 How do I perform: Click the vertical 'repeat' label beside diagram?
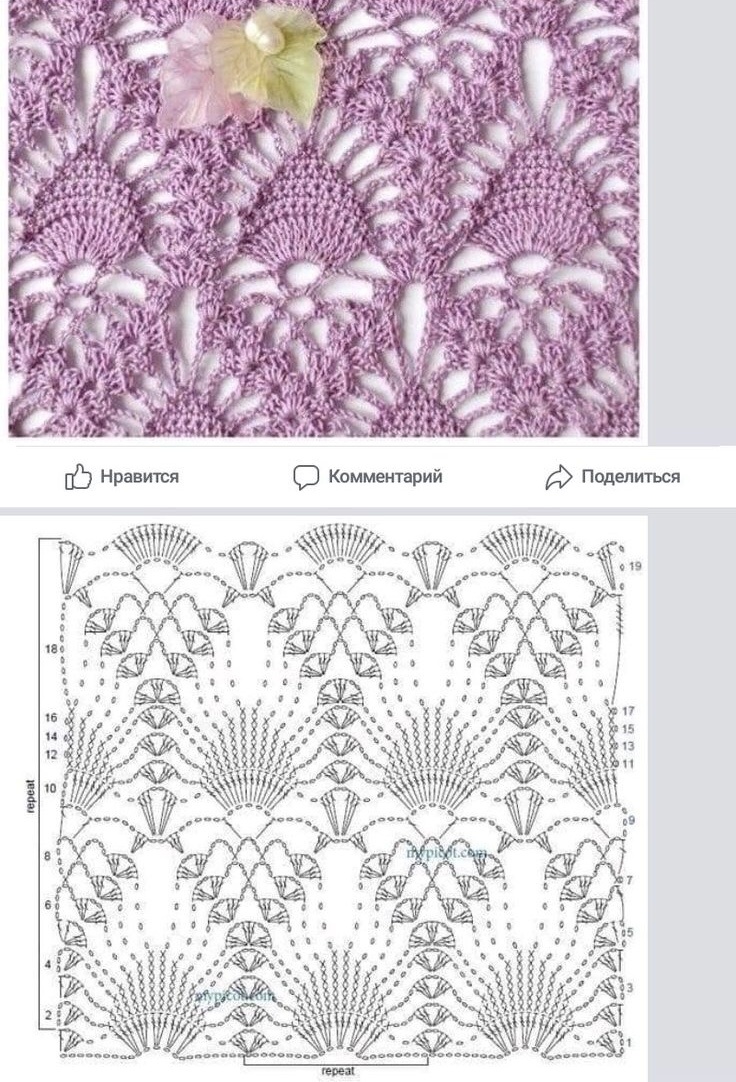click(30, 796)
